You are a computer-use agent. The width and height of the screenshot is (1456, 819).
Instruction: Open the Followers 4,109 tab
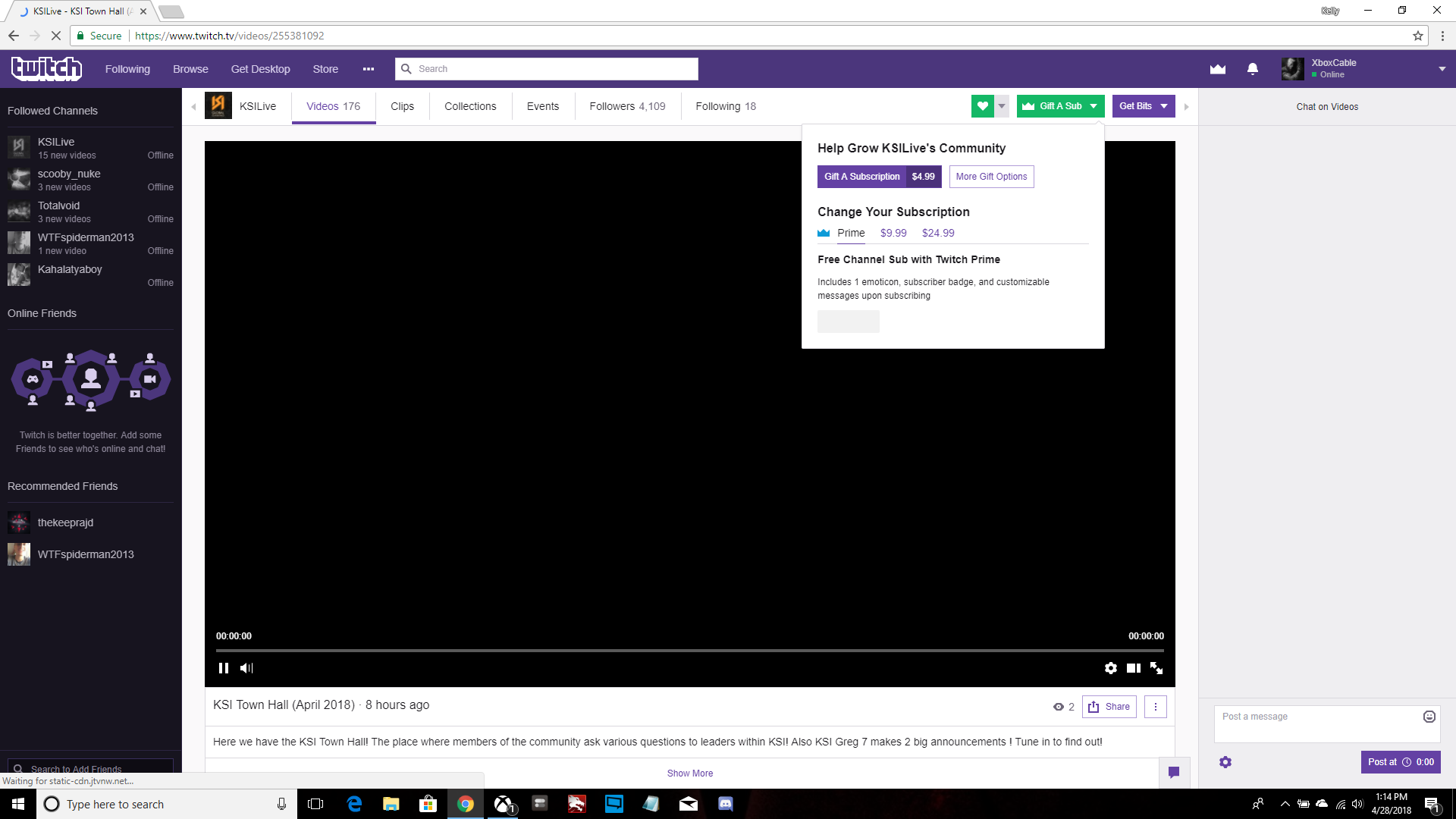point(628,106)
